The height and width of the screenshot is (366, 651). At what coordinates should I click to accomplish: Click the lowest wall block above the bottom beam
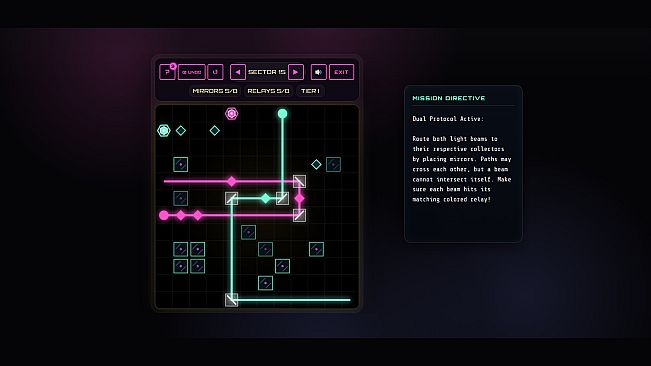265,283
